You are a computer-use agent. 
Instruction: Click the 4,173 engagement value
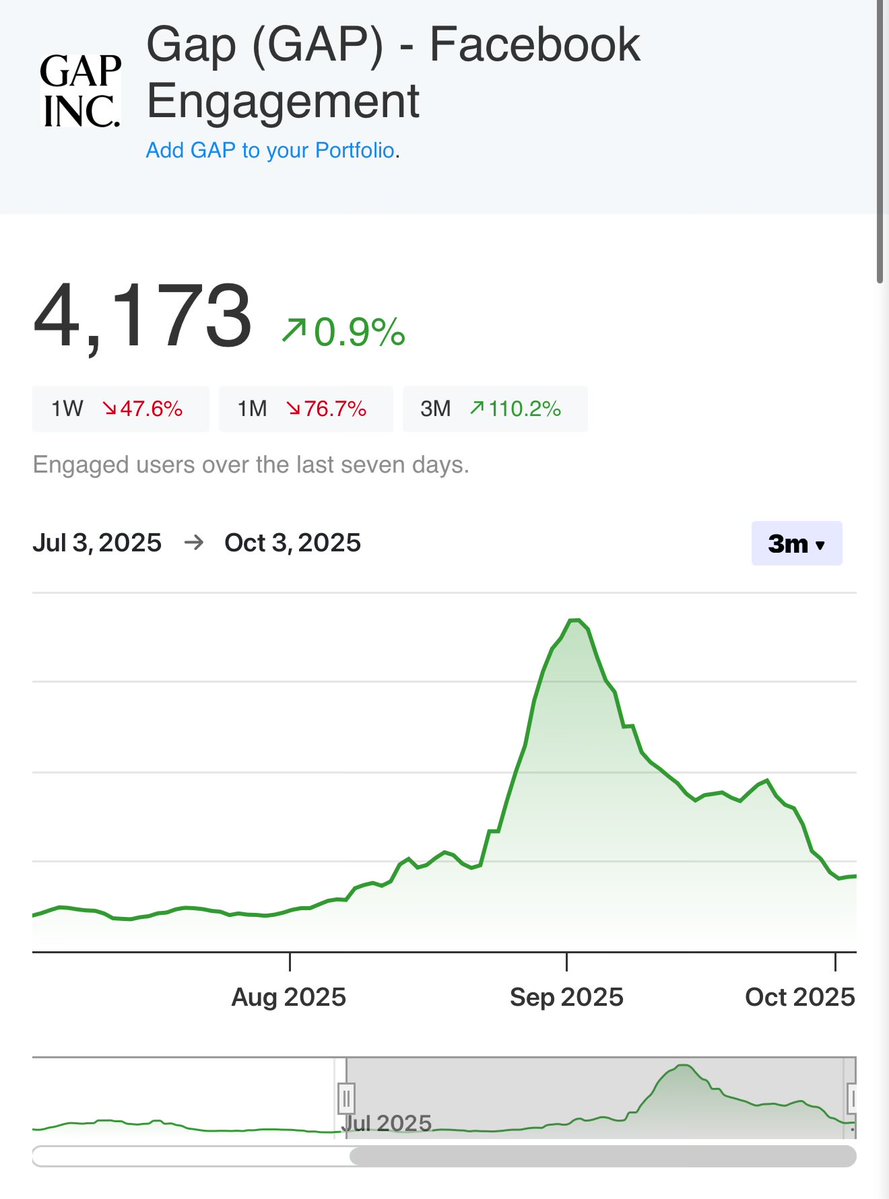pos(142,317)
